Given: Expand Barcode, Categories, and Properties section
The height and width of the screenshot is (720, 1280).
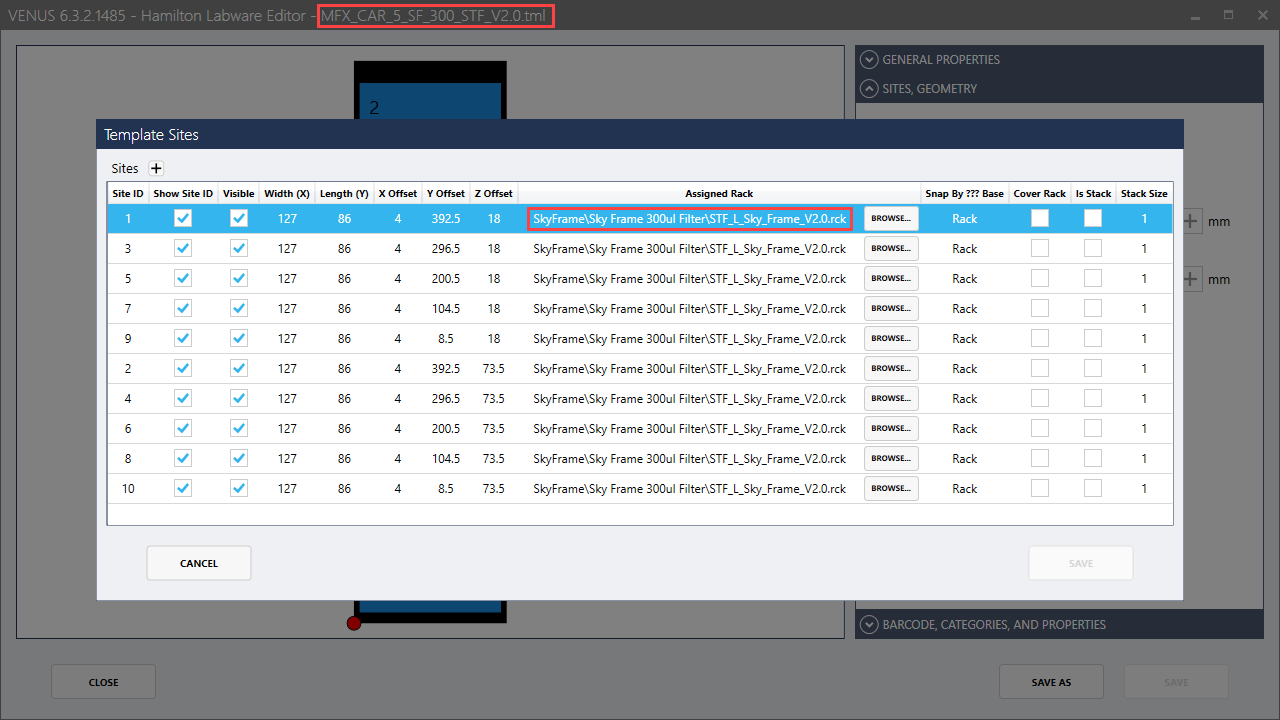Looking at the screenshot, I should [x=869, y=624].
